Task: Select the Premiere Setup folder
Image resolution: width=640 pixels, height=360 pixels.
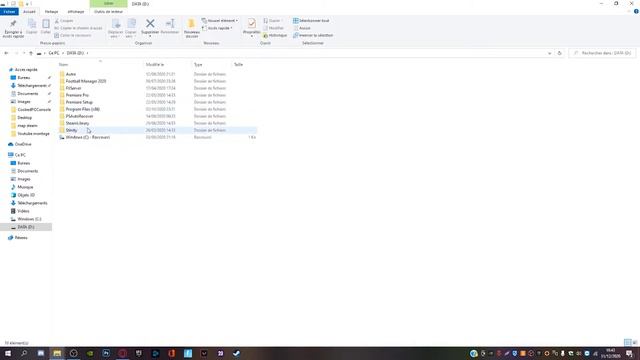Action: (x=79, y=102)
